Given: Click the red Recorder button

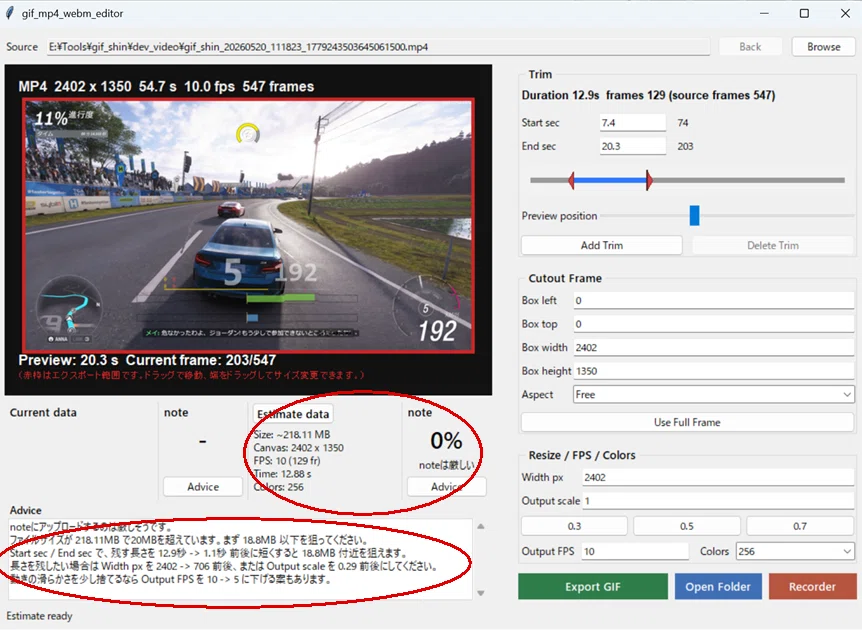Looking at the screenshot, I should pyautogui.click(x=812, y=587).
